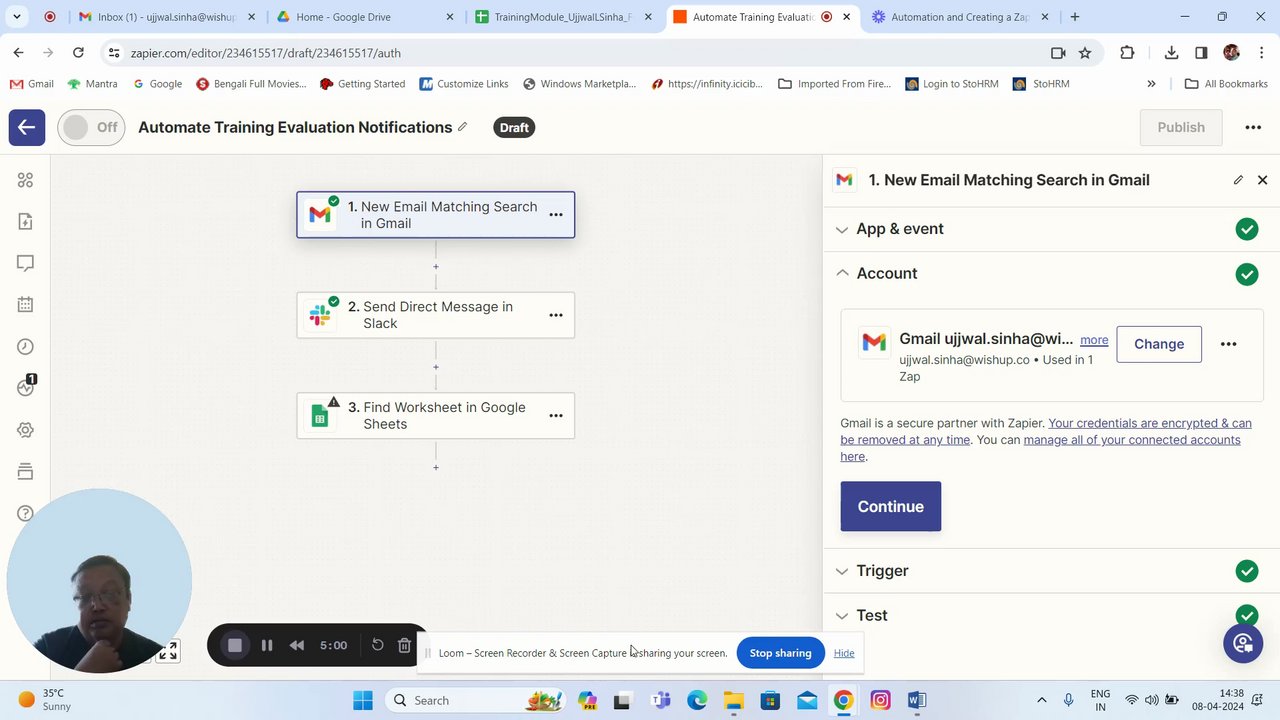Hide the Loom sharing notification bar
Image resolution: width=1280 pixels, height=720 pixels.
(844, 653)
